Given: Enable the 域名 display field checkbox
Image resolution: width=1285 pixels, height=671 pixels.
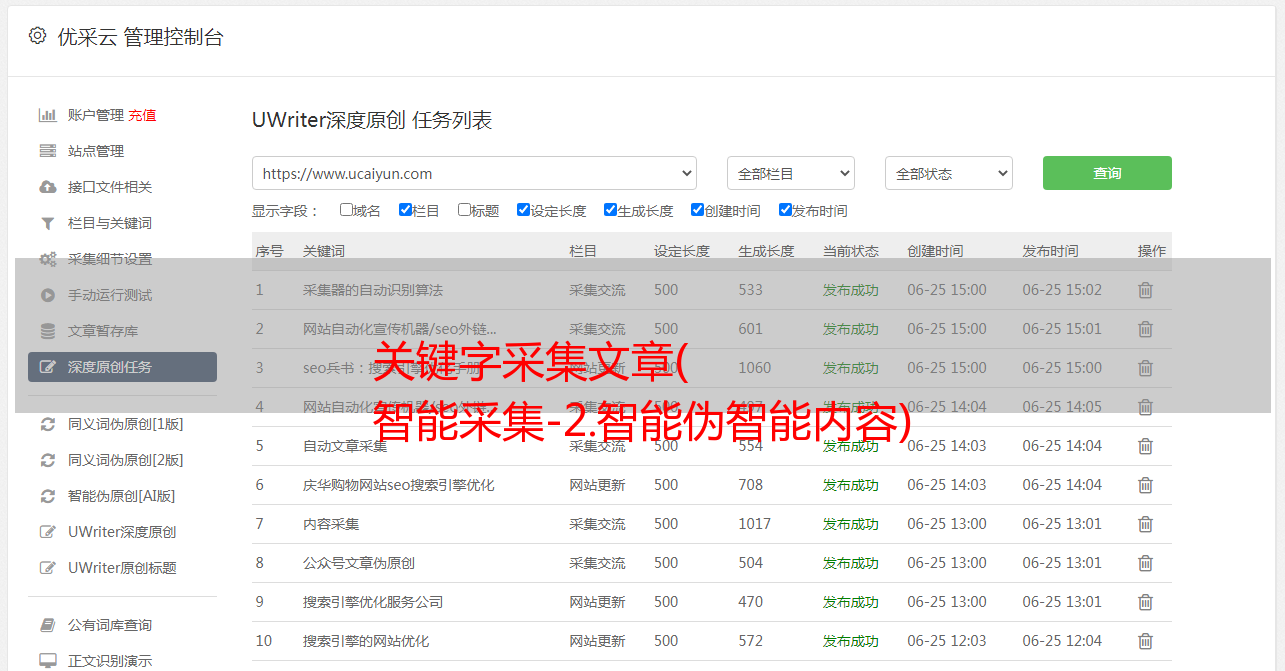Looking at the screenshot, I should click(x=346, y=210).
